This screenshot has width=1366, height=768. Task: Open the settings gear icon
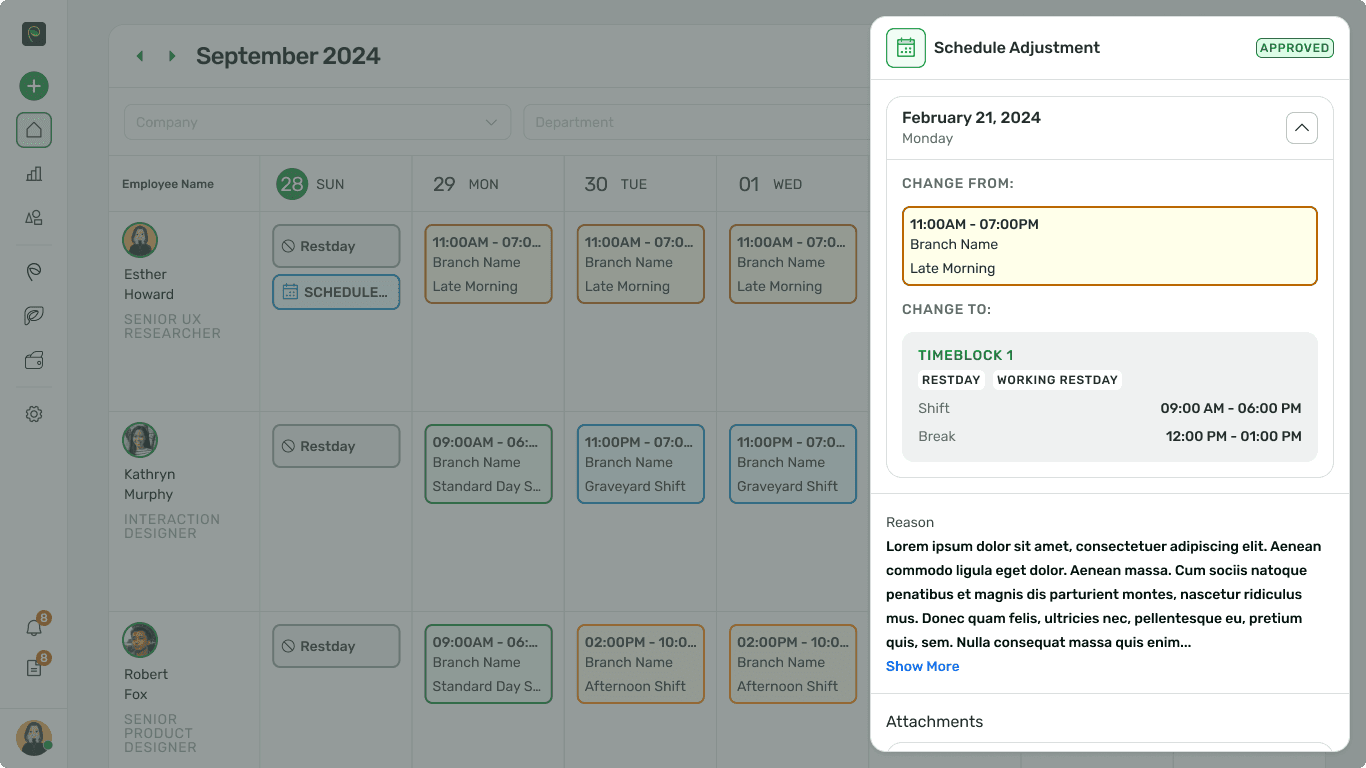tap(34, 414)
